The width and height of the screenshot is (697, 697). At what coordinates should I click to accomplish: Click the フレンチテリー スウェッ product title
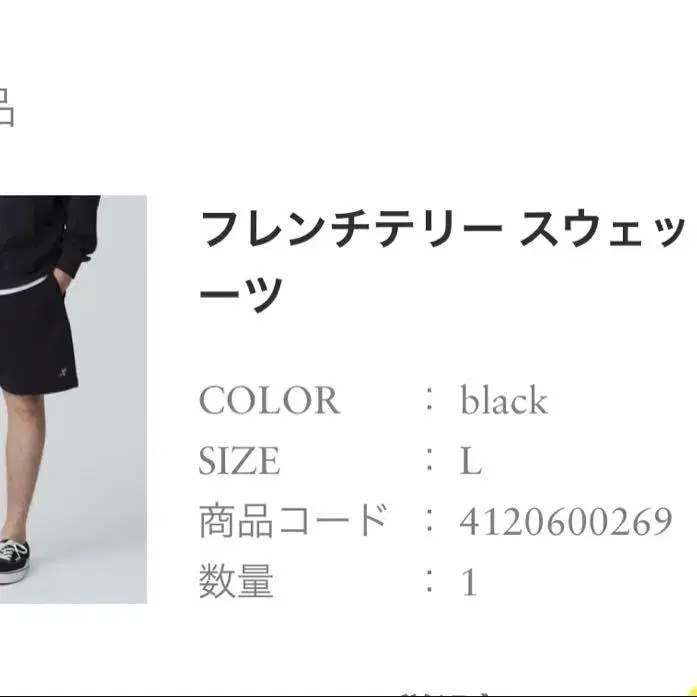pos(443,229)
